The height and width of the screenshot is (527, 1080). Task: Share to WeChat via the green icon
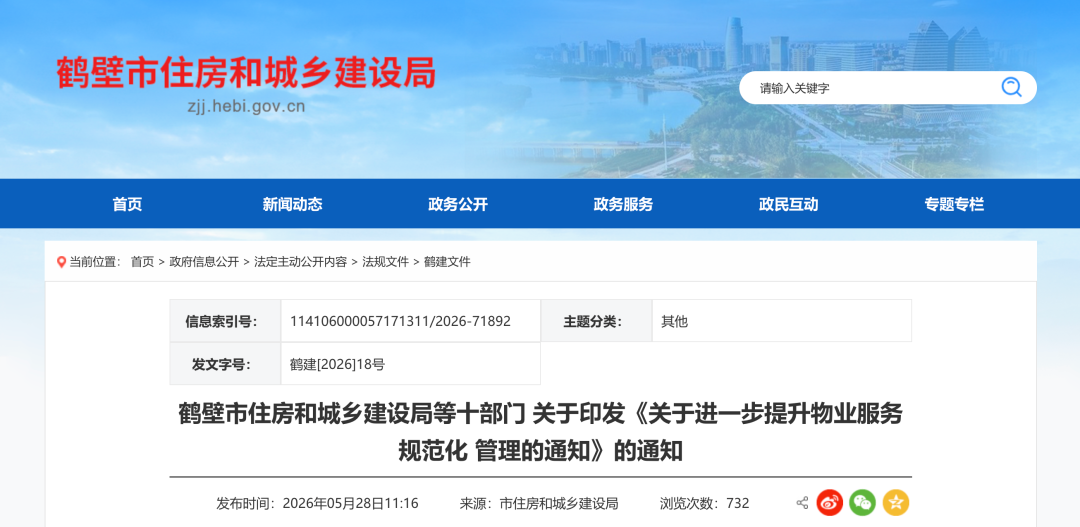point(862,503)
